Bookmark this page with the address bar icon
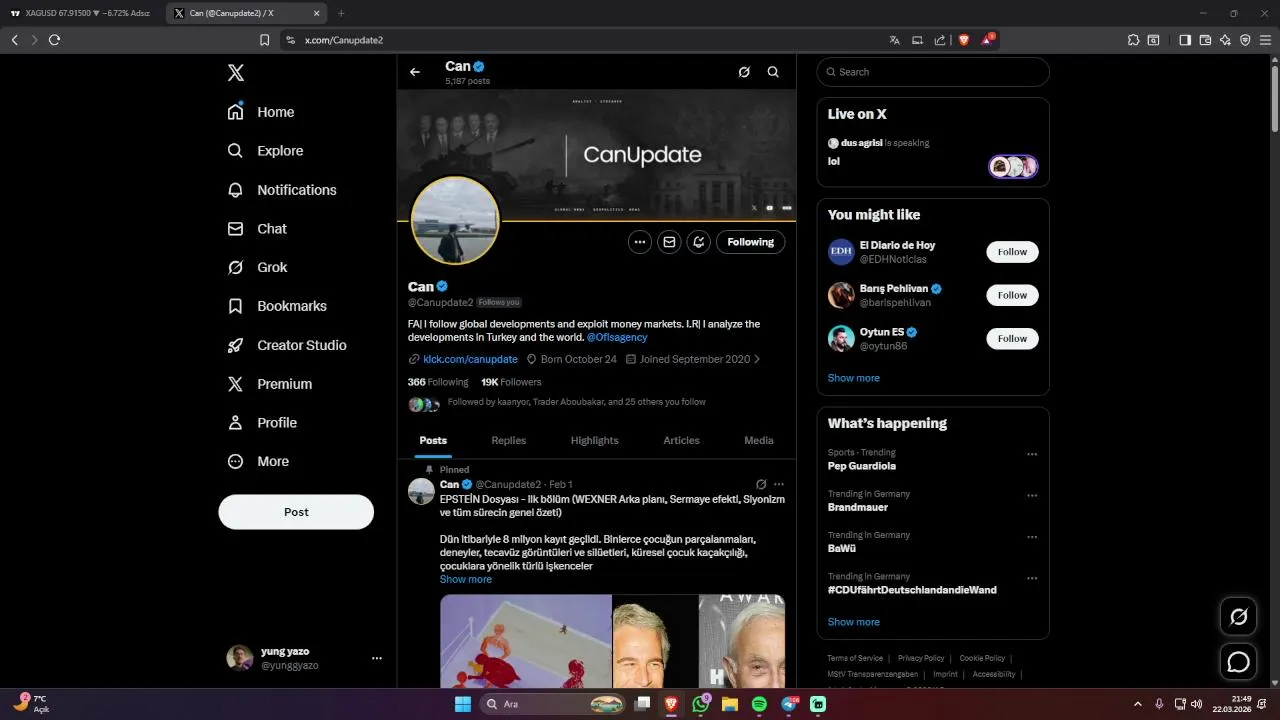Image resolution: width=1280 pixels, height=720 pixels. pos(264,40)
